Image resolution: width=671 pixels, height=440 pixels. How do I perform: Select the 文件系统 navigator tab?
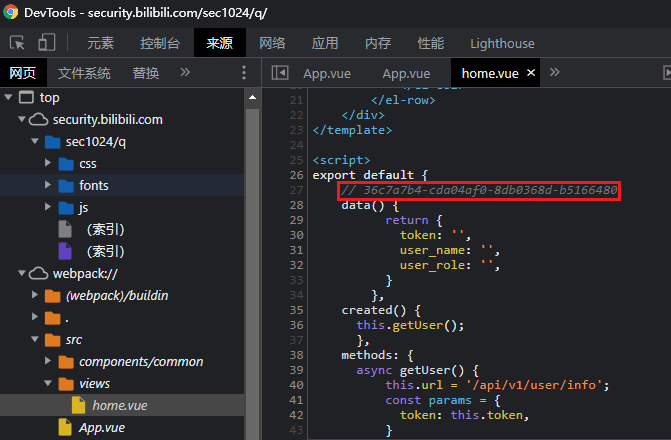tap(84, 73)
